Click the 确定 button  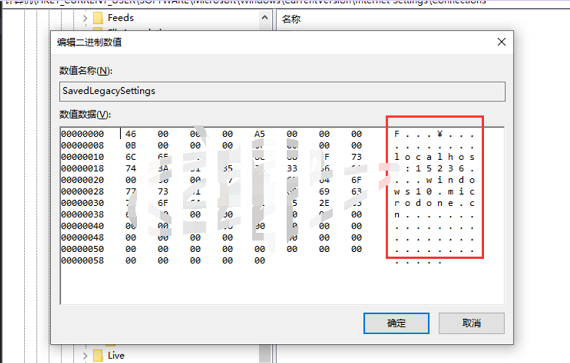pos(396,323)
